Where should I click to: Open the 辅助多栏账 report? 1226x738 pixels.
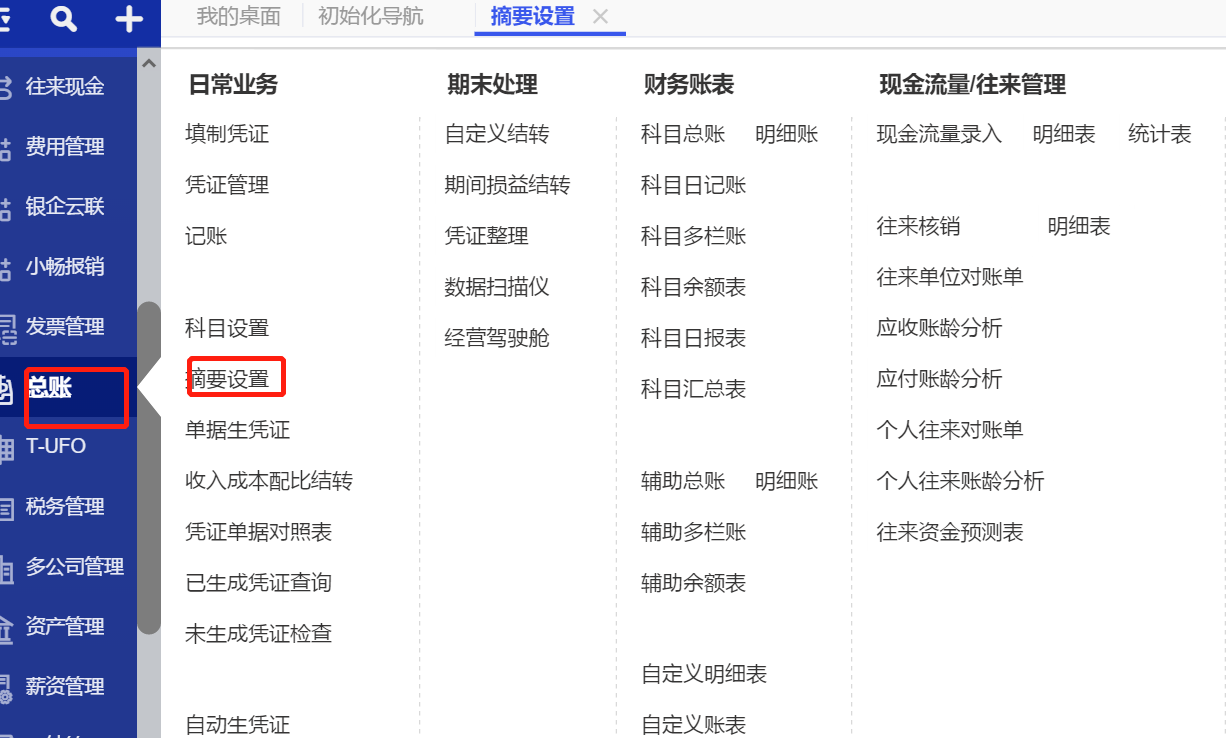[694, 532]
